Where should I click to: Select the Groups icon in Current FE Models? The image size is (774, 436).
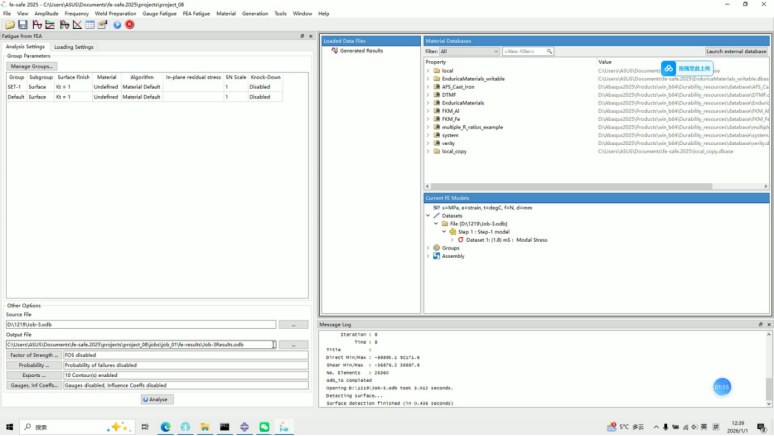[436, 248]
